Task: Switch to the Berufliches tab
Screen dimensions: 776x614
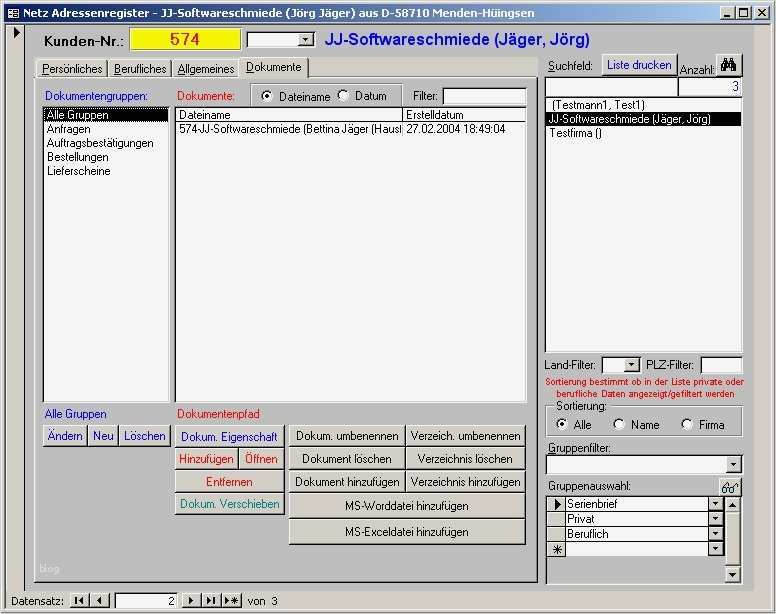Action: tap(140, 69)
